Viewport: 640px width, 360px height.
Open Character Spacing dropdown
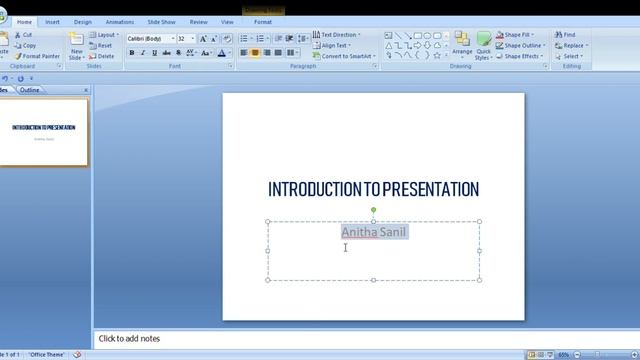[x=191, y=53]
